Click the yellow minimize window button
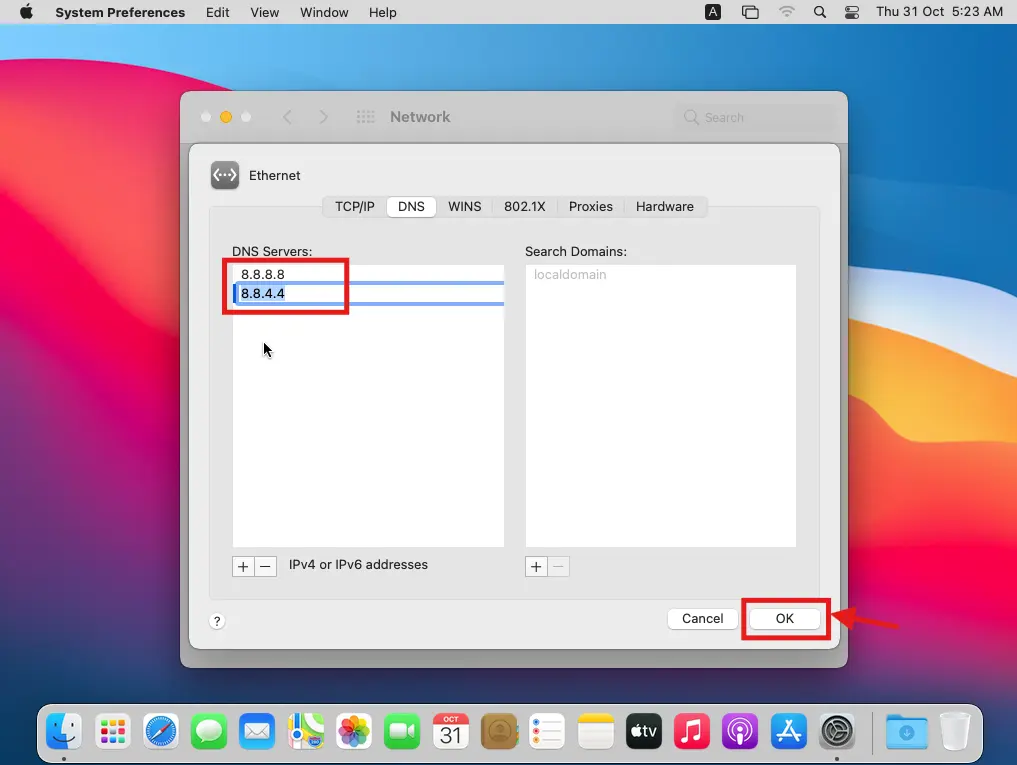1017x765 pixels. click(x=226, y=117)
